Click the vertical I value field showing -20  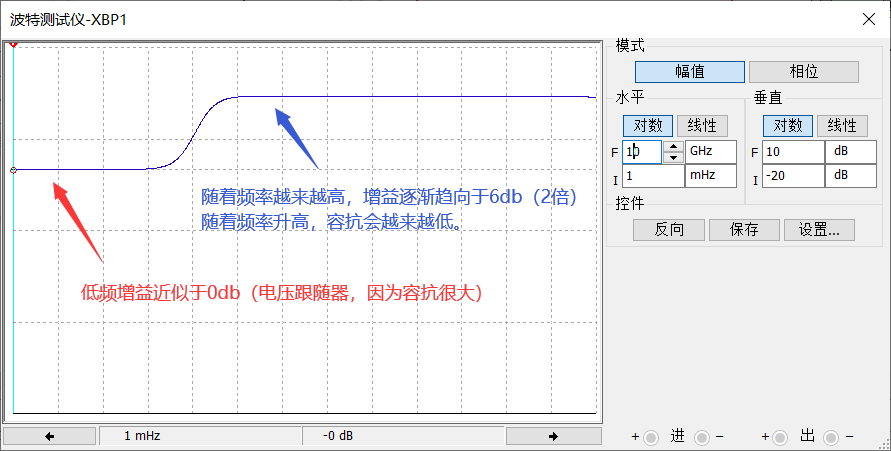coord(792,176)
